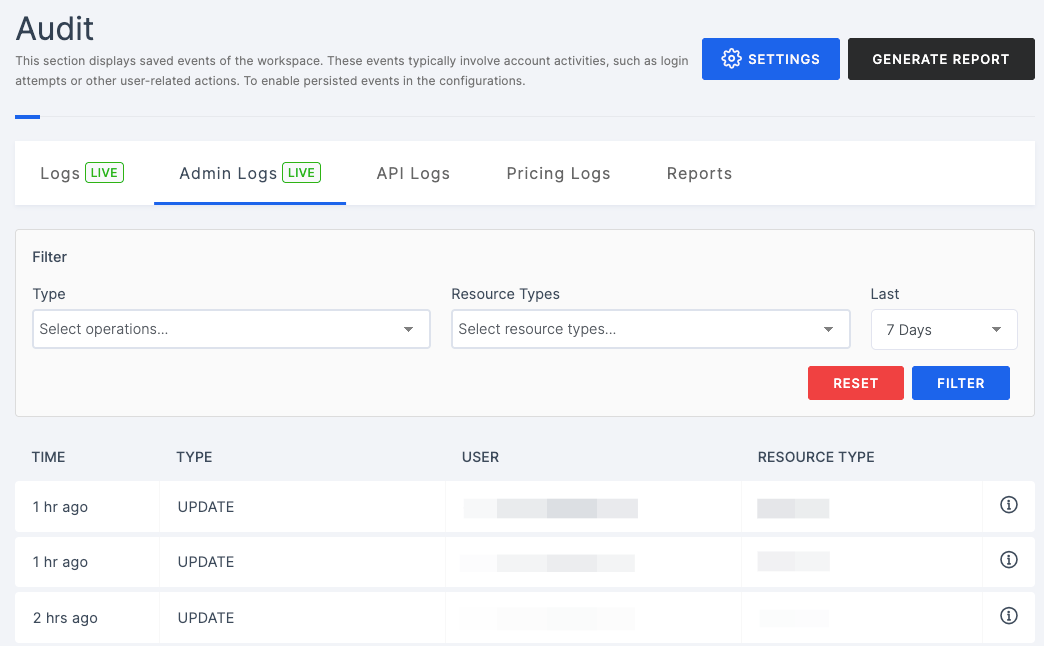This screenshot has width=1044, height=646.
Task: Click the info icon on the first log row
Action: pos(1008,506)
